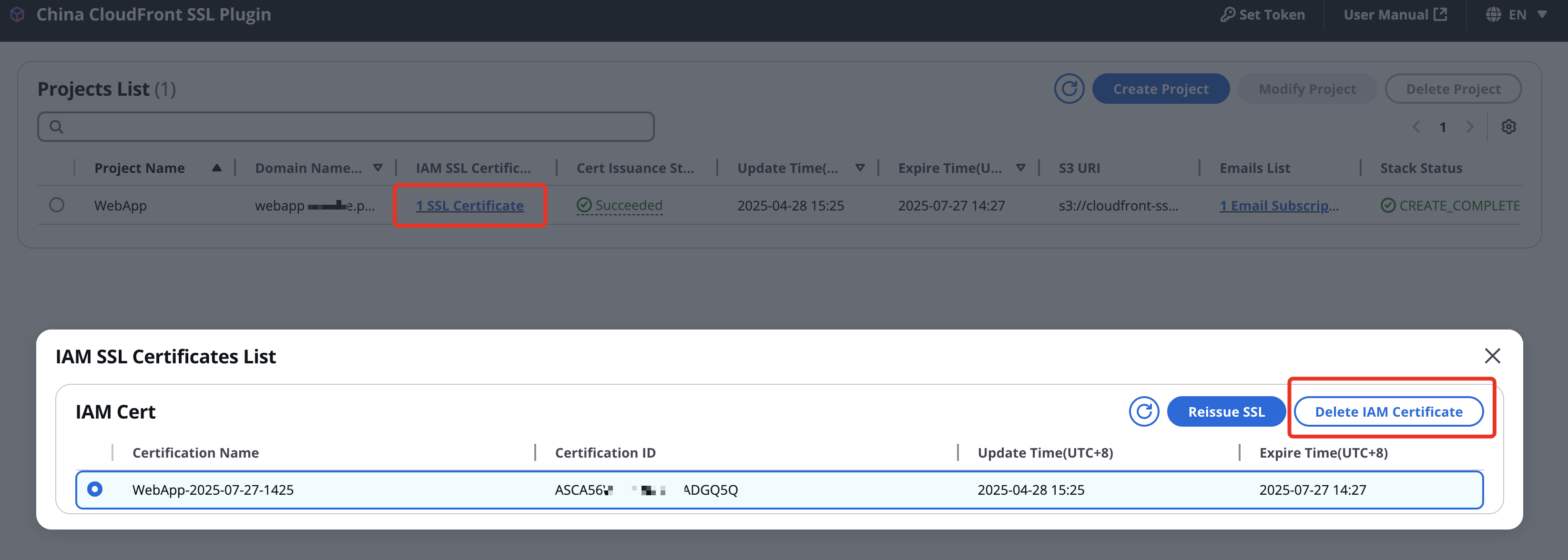Open the EN language dropdown

pyautogui.click(x=1516, y=15)
